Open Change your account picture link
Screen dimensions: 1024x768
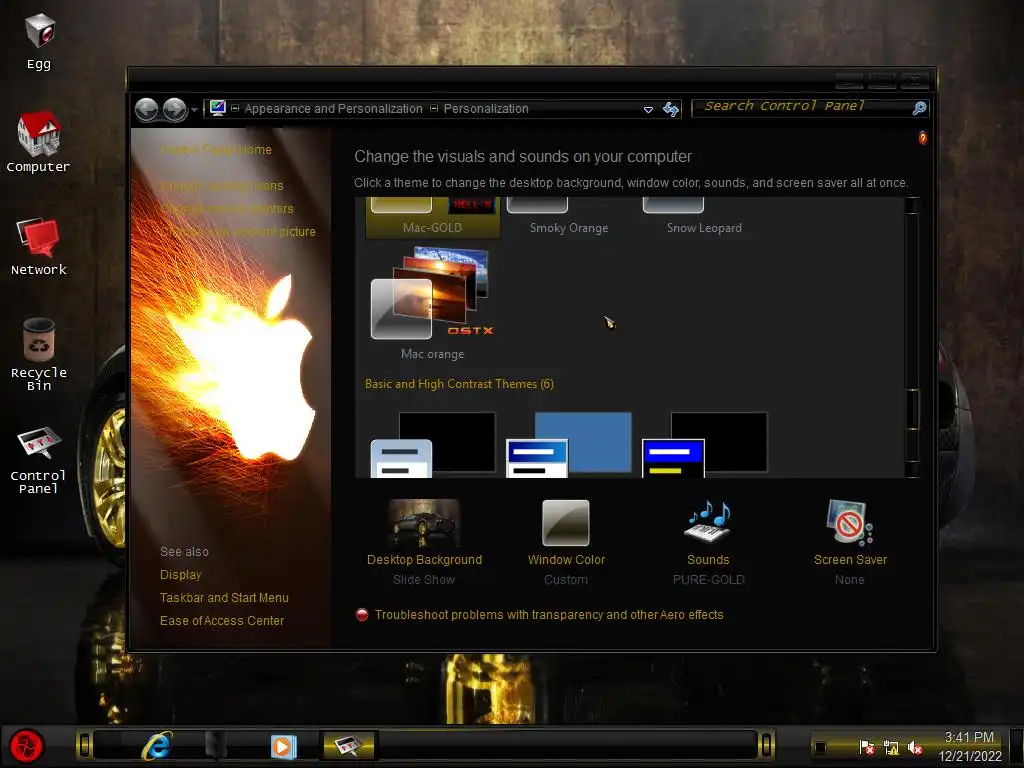pos(238,231)
